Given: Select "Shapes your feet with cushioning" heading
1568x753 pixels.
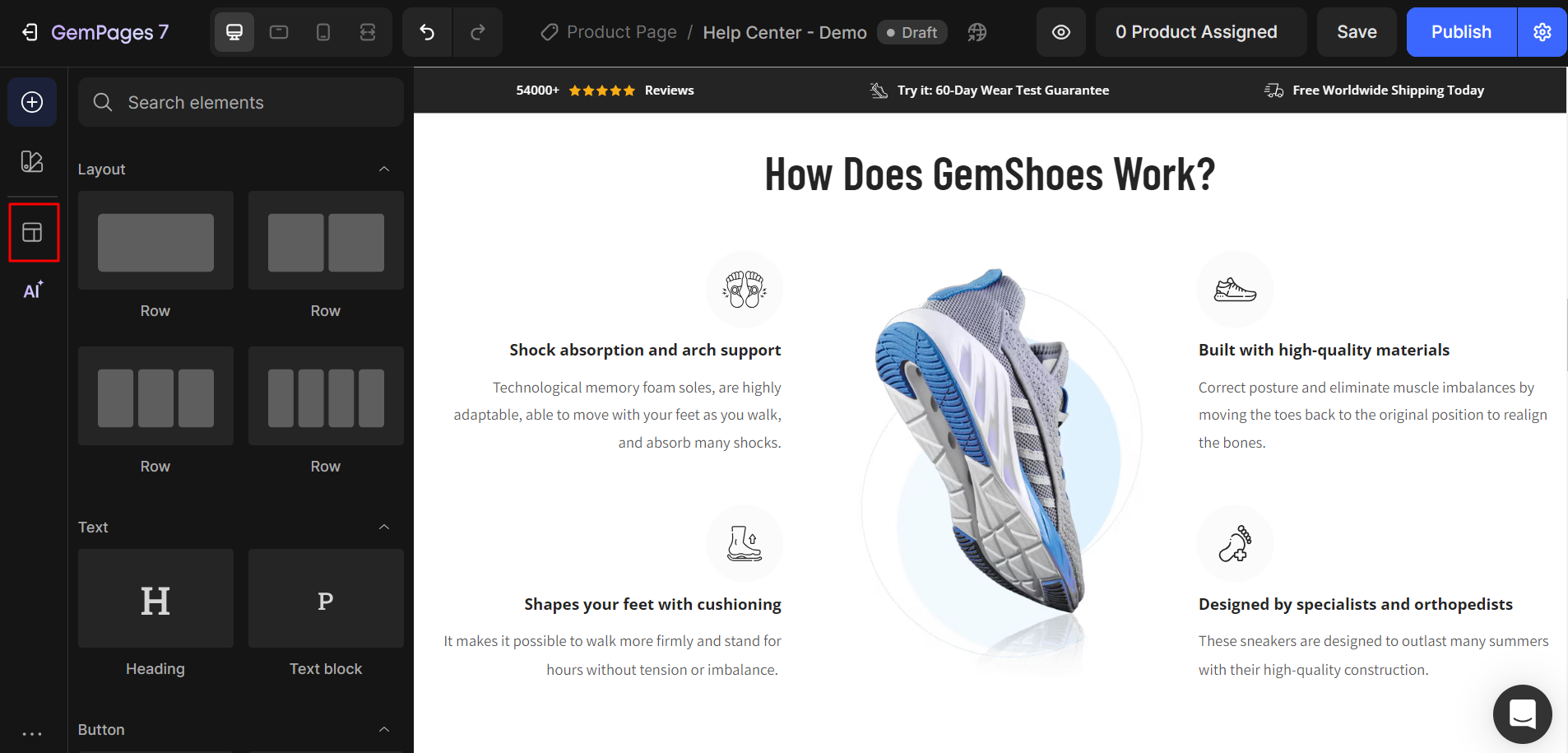Looking at the screenshot, I should (652, 604).
